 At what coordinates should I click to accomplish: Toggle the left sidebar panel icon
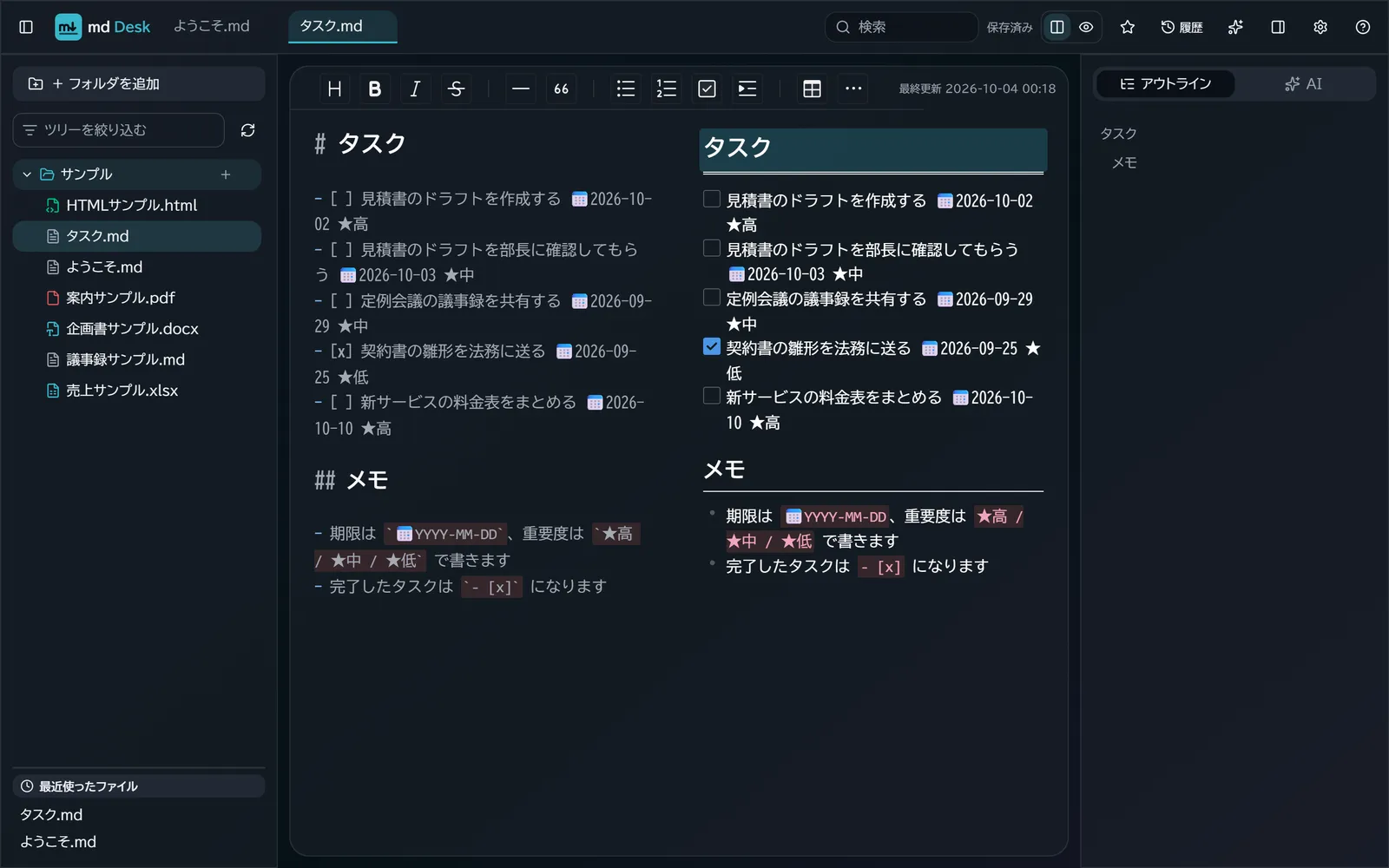pos(26,27)
